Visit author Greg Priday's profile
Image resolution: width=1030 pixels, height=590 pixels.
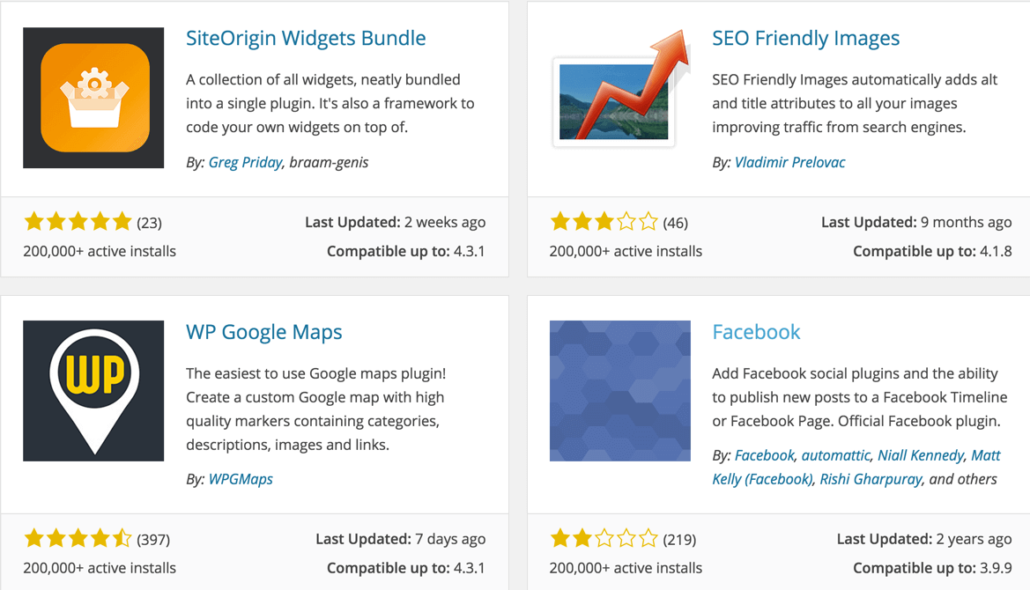tap(245, 162)
